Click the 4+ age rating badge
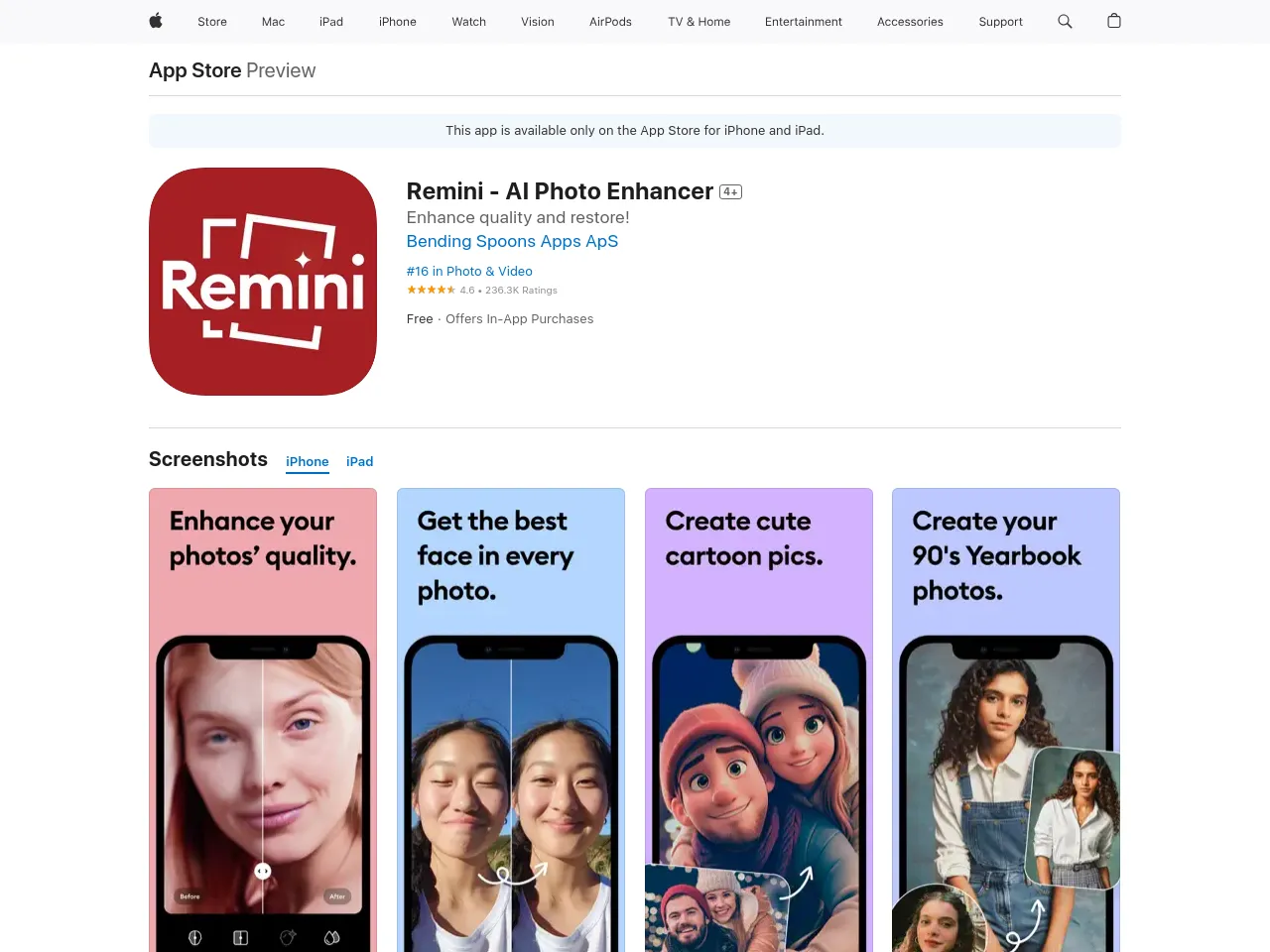Image resolution: width=1270 pixels, height=952 pixels. 731,192
